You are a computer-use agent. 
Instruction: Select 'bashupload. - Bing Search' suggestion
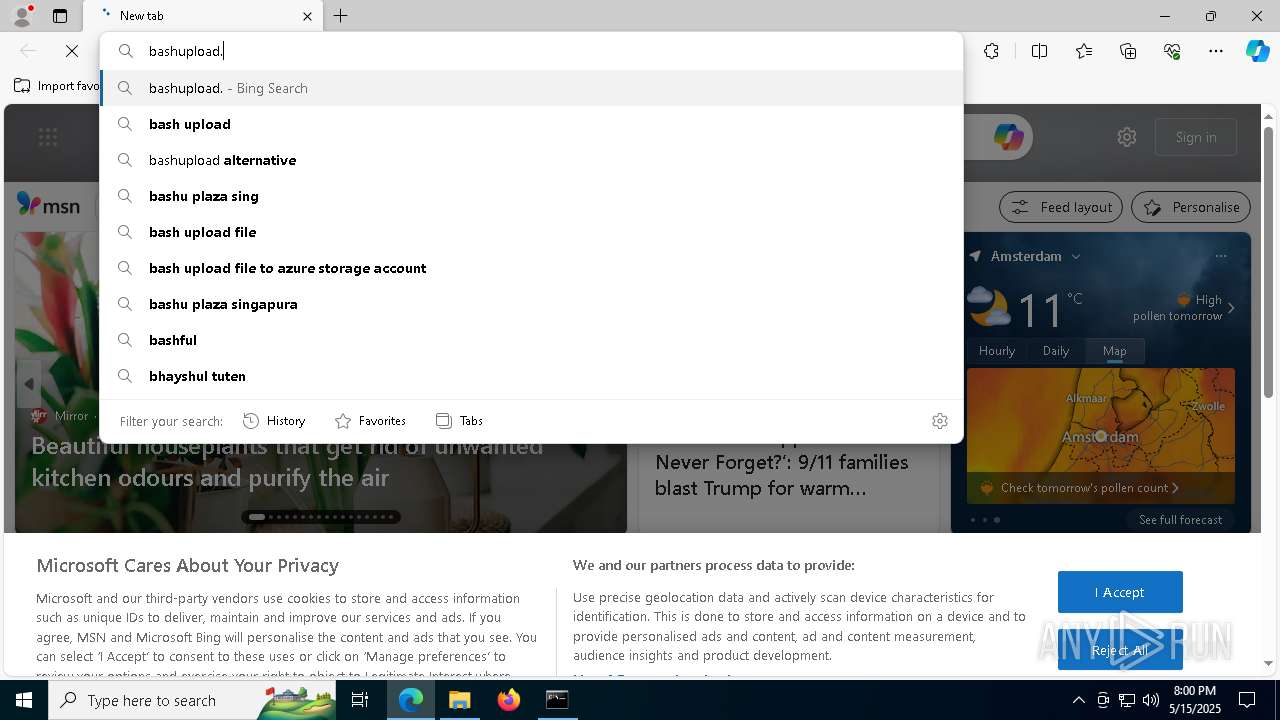pyautogui.click(x=531, y=88)
